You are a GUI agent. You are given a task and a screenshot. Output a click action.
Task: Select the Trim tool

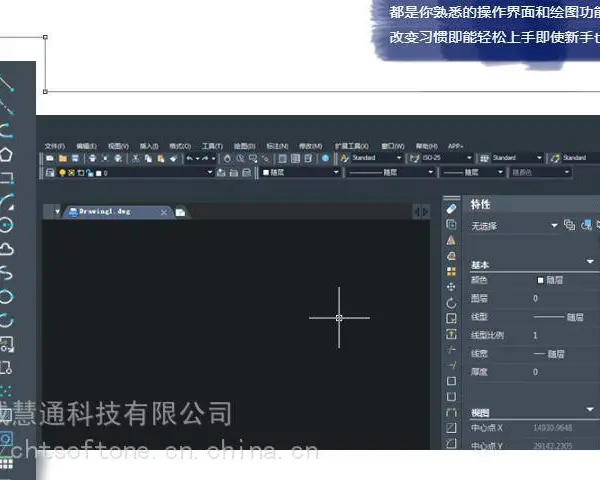coord(452,349)
